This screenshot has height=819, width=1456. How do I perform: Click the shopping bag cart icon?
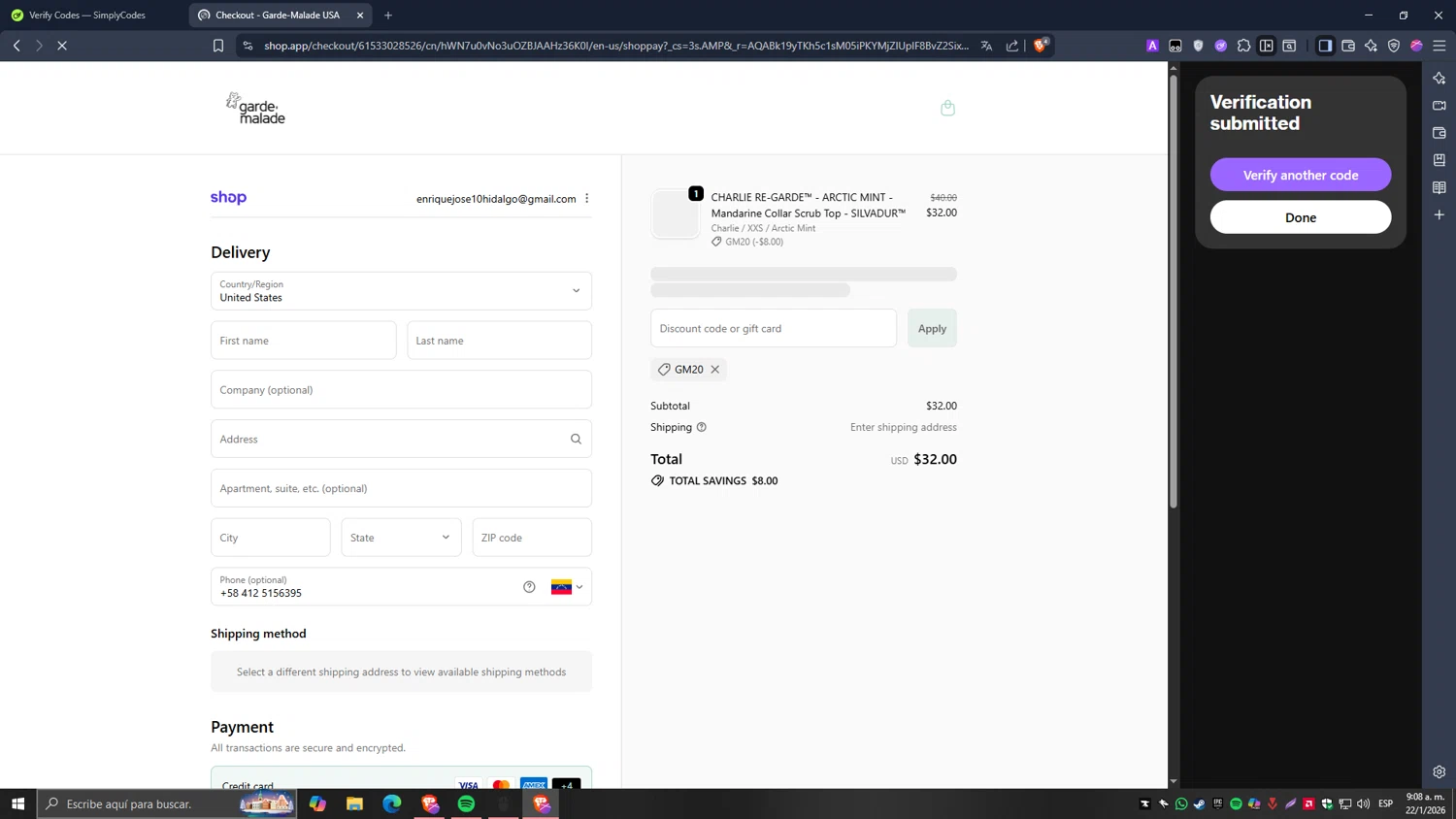coord(948,108)
